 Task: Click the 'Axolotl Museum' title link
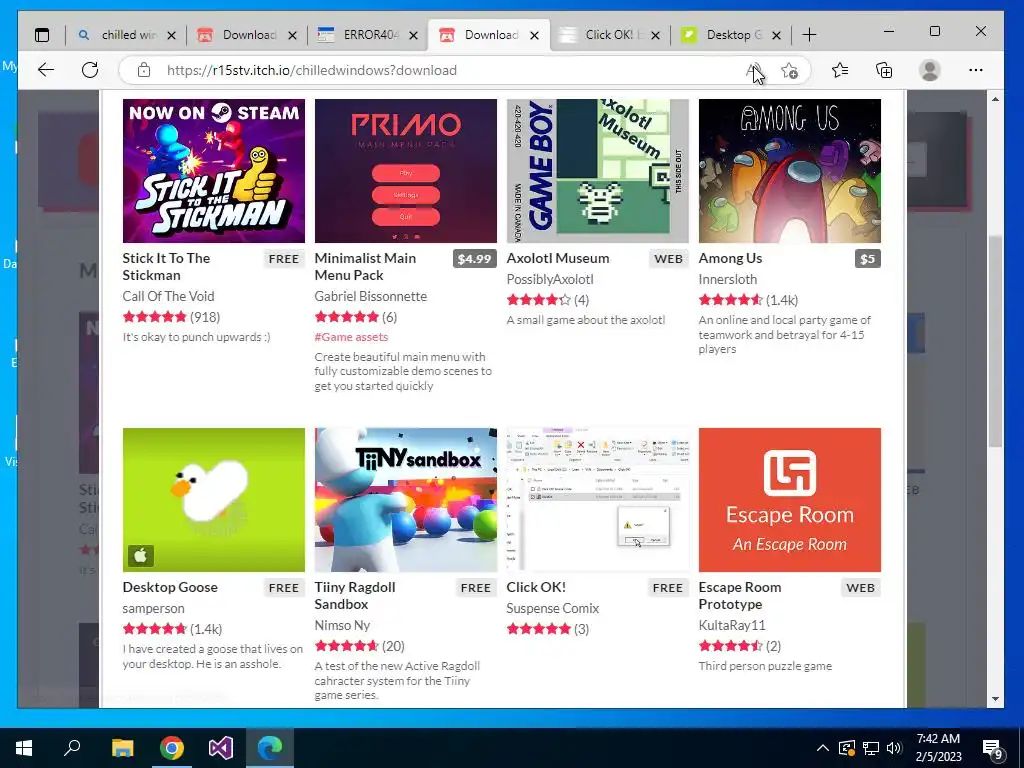558,258
